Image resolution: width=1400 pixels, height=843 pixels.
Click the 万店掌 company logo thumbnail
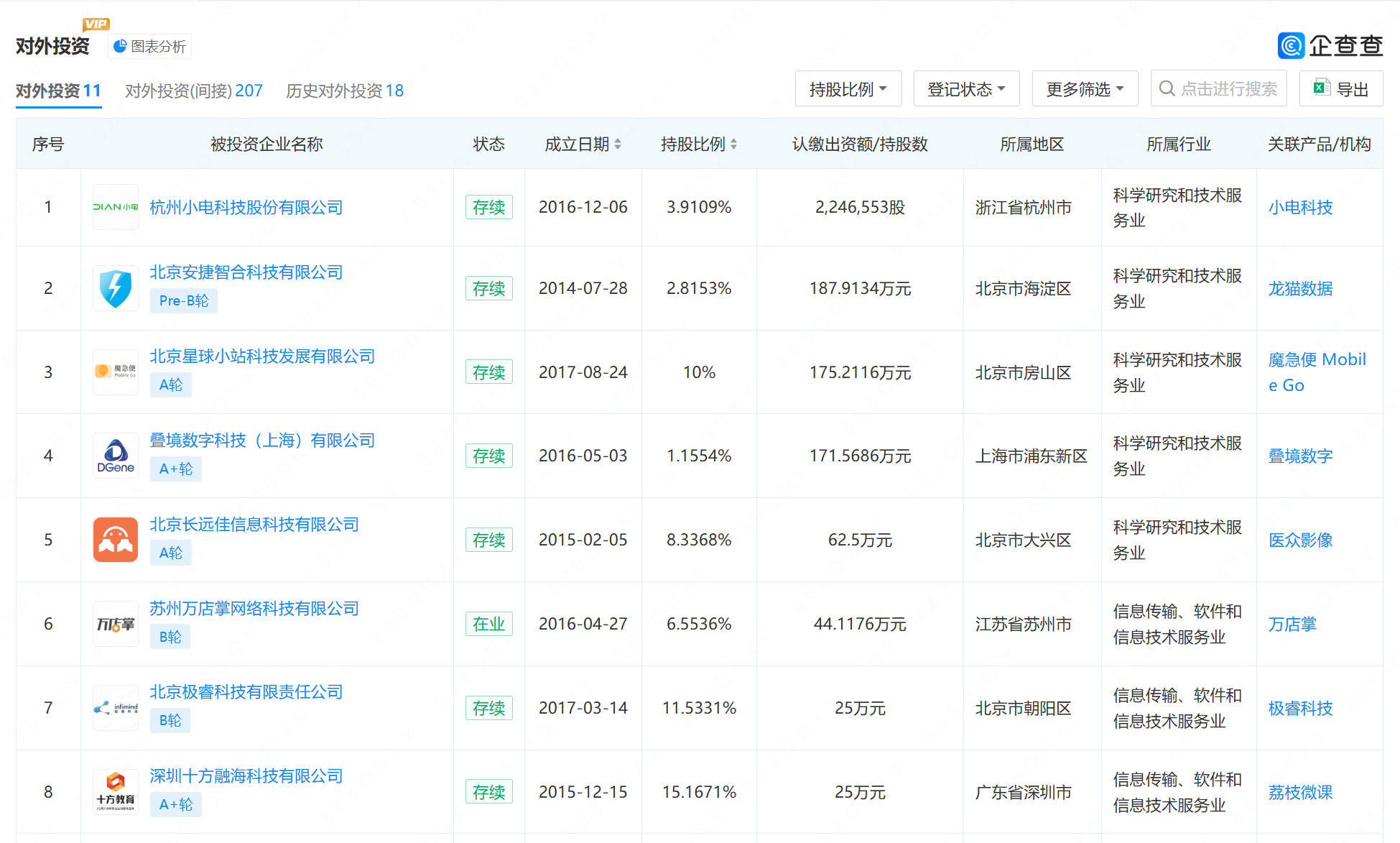[x=115, y=624]
